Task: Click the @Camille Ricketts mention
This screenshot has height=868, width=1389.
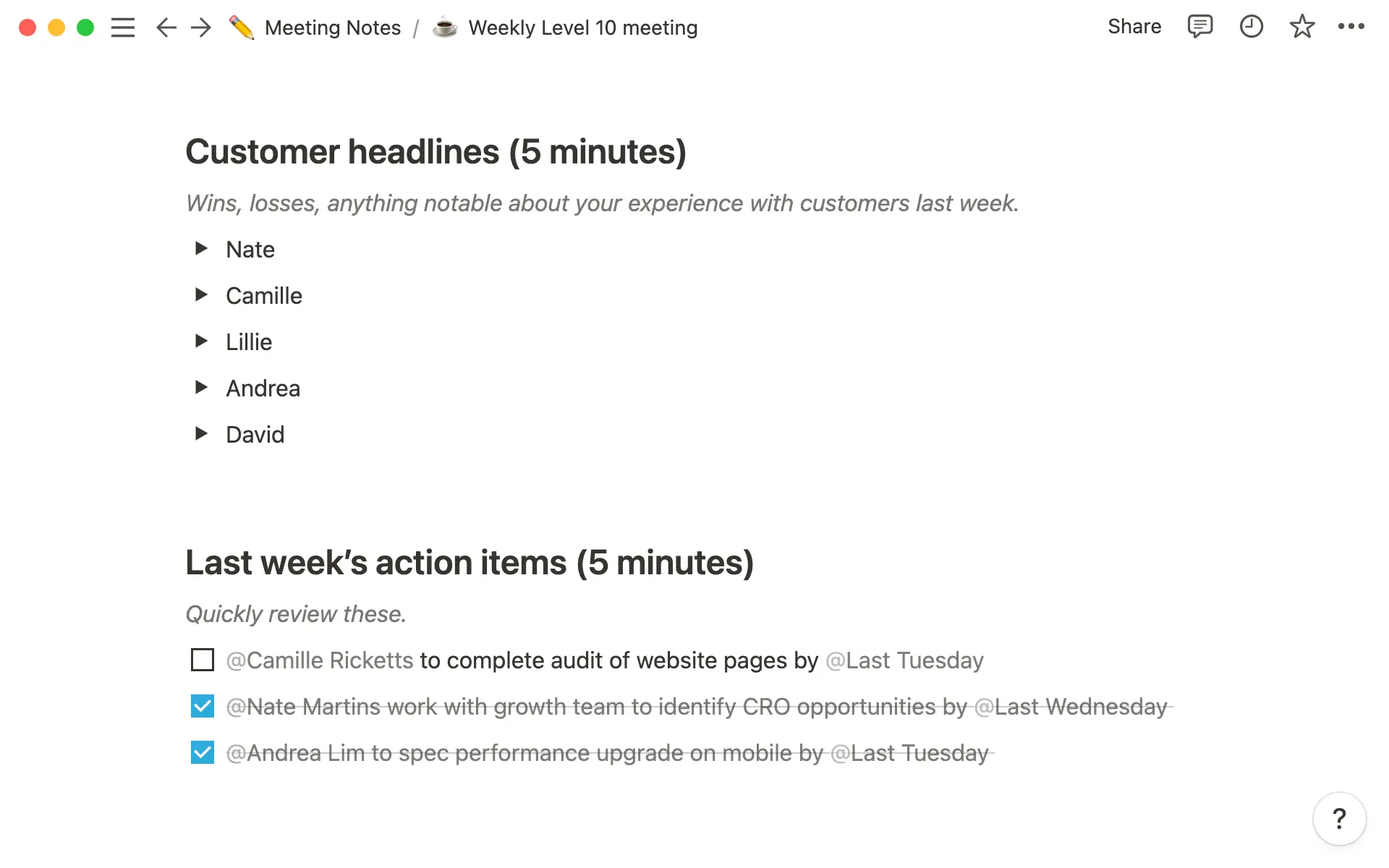Action: click(318, 660)
